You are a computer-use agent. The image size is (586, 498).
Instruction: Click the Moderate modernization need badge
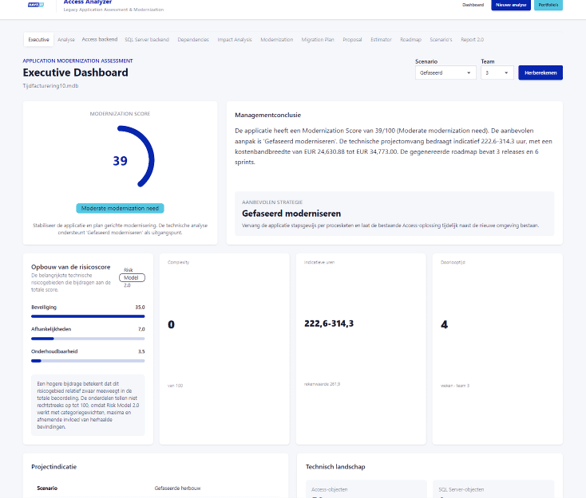tap(120, 208)
